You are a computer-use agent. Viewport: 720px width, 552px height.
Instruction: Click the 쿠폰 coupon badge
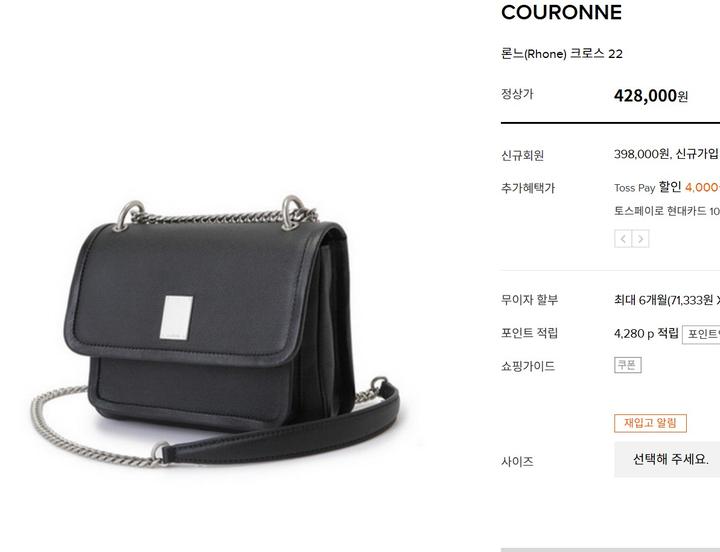click(628, 365)
